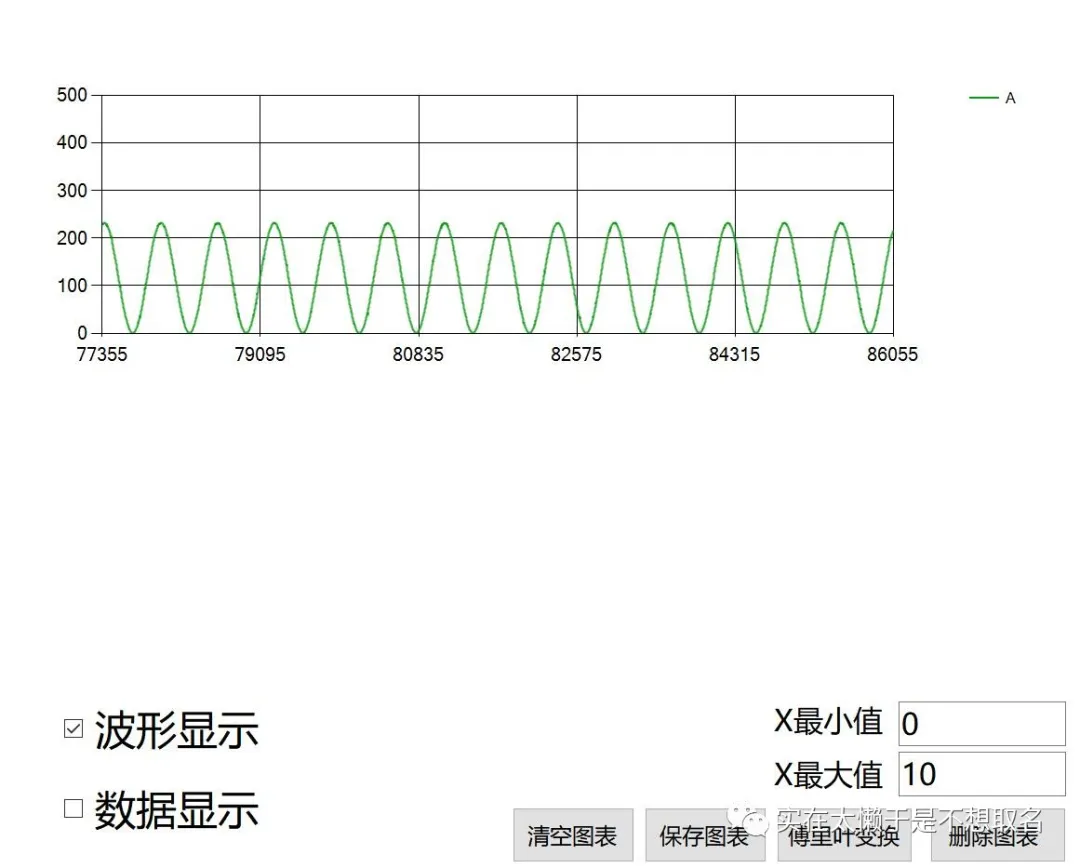Select the x-axis label 80835
The height and width of the screenshot is (868, 1080).
[x=418, y=355]
